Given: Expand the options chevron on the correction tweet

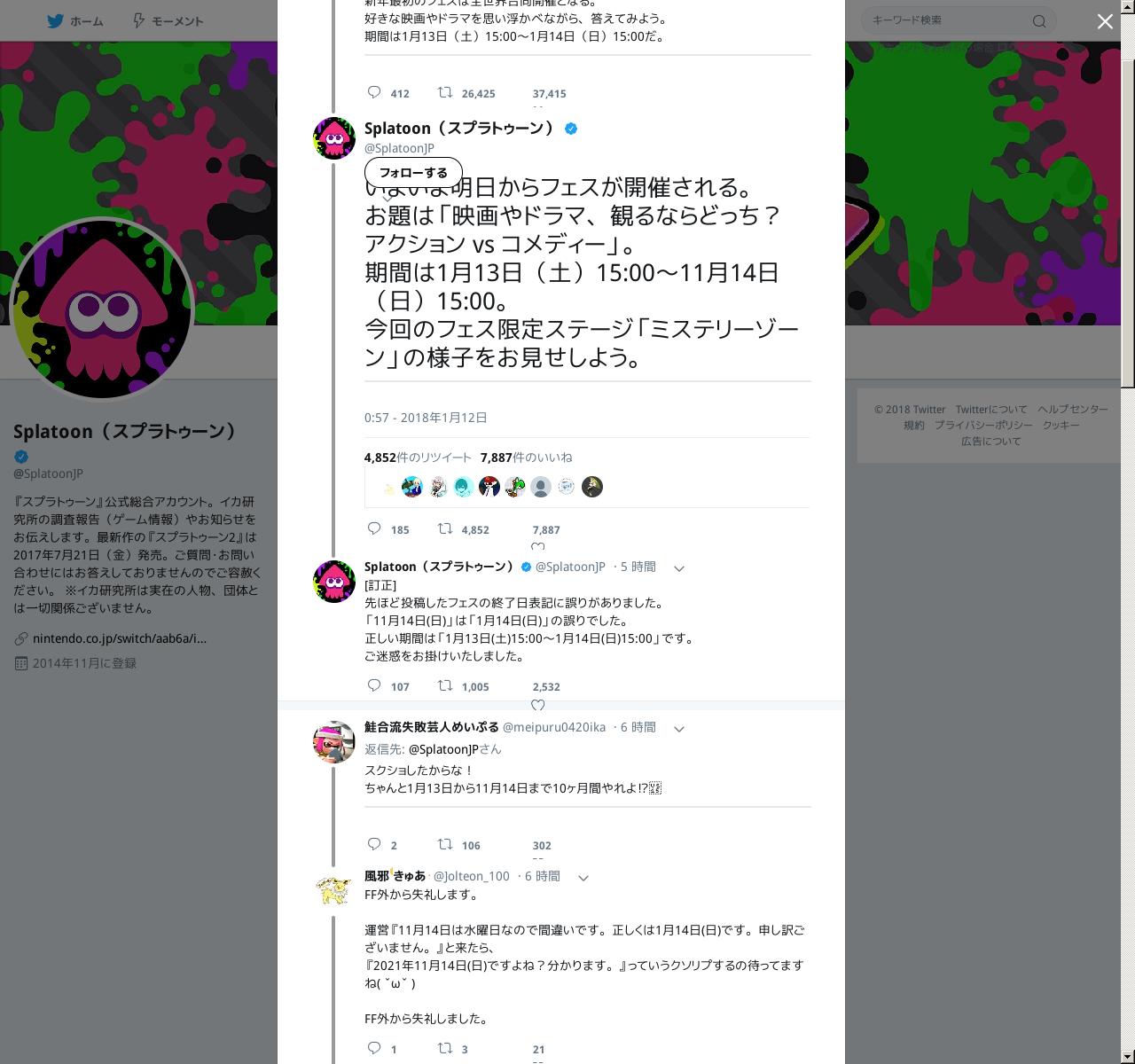Looking at the screenshot, I should [x=679, y=568].
